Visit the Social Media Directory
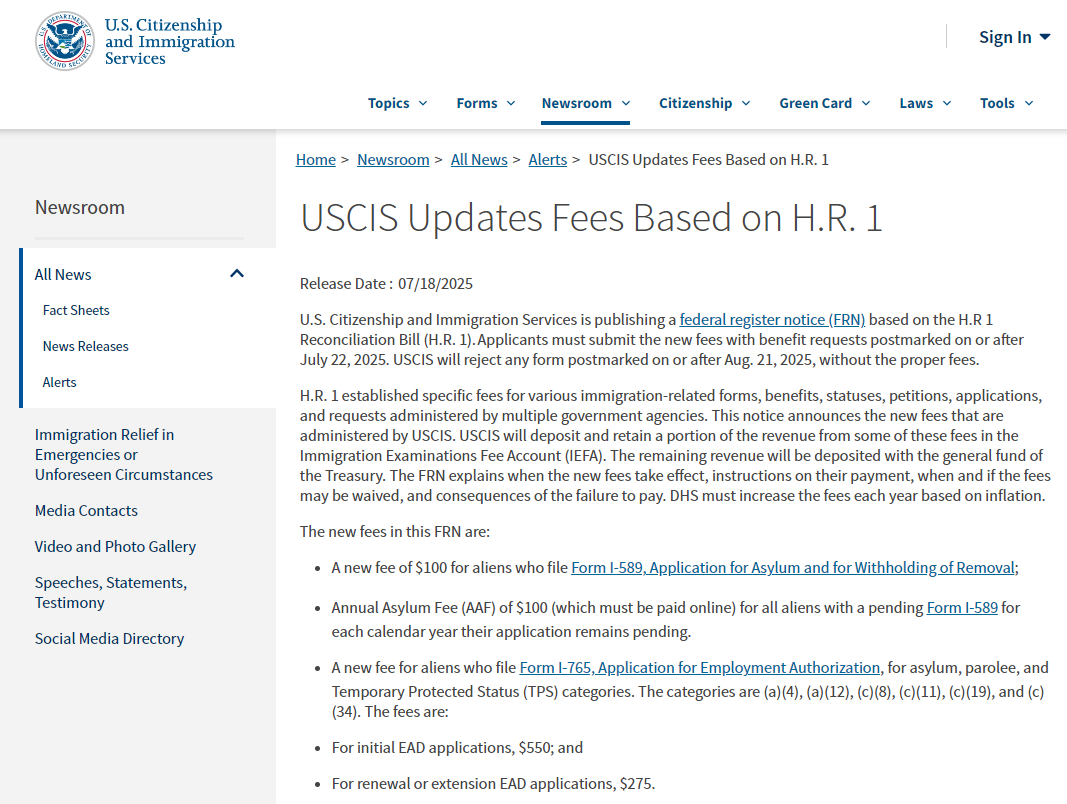This screenshot has height=804, width=1067. coord(109,638)
